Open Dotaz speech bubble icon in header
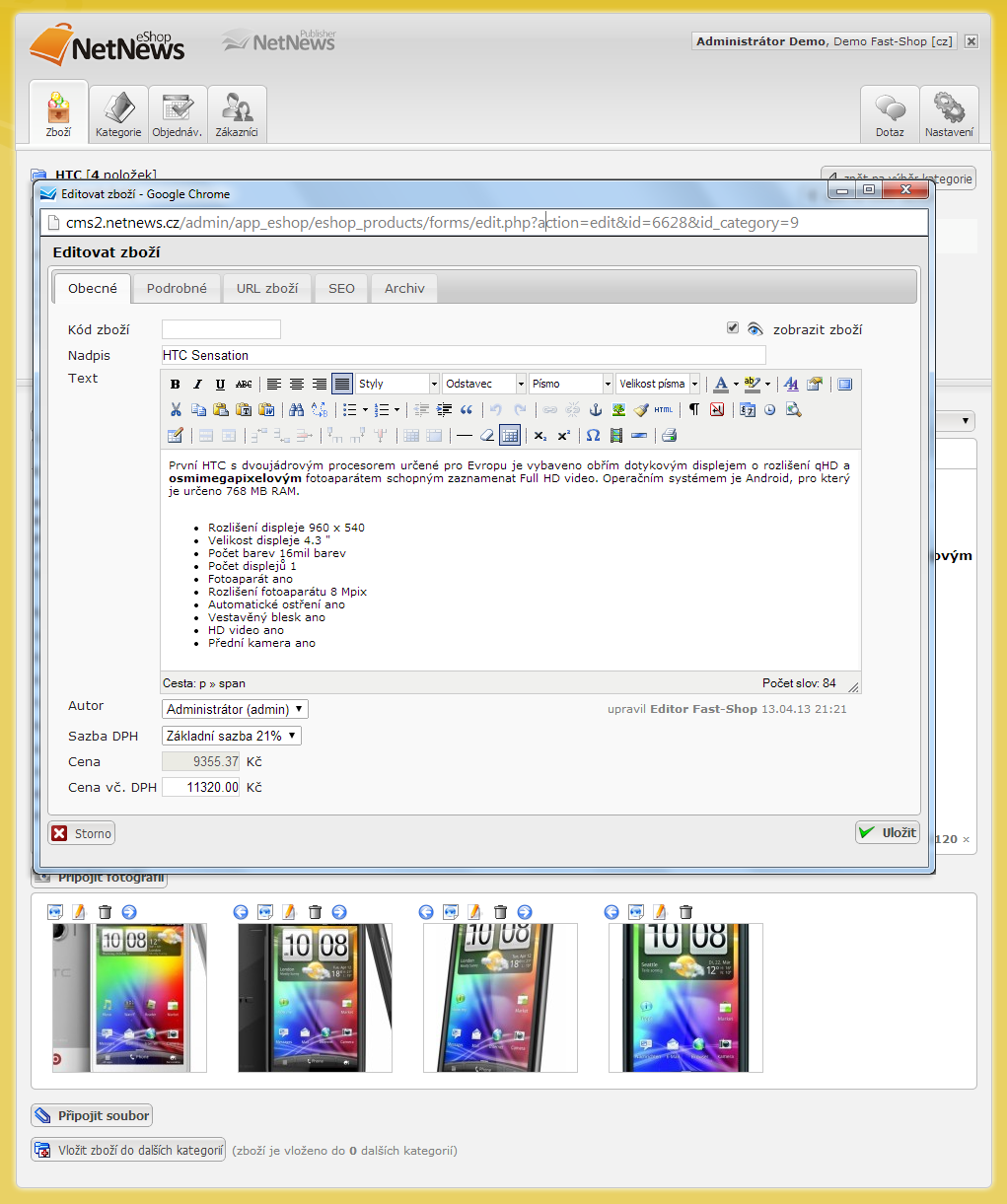The image size is (1007, 1204). [890, 114]
